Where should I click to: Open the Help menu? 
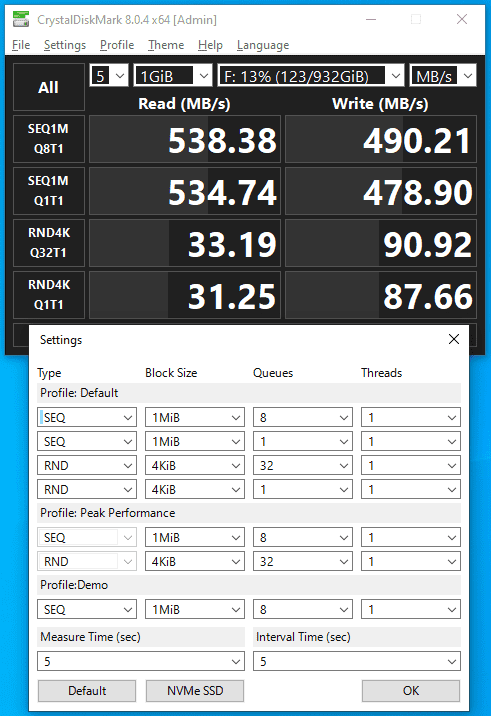210,45
